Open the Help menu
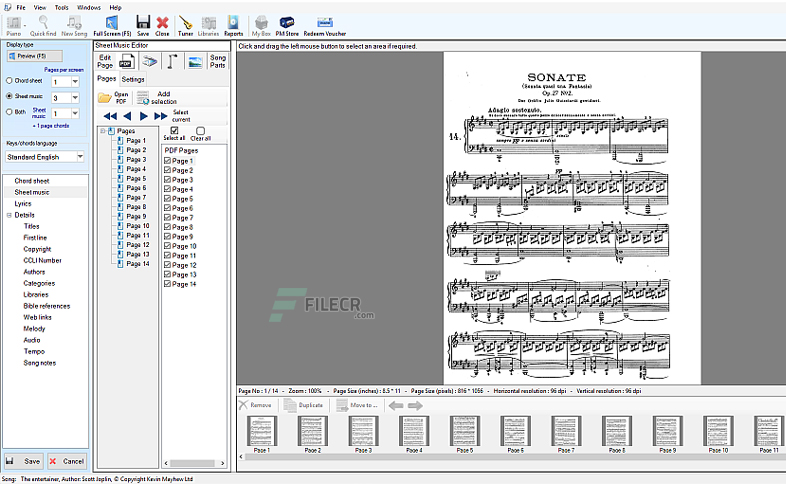 (x=116, y=8)
